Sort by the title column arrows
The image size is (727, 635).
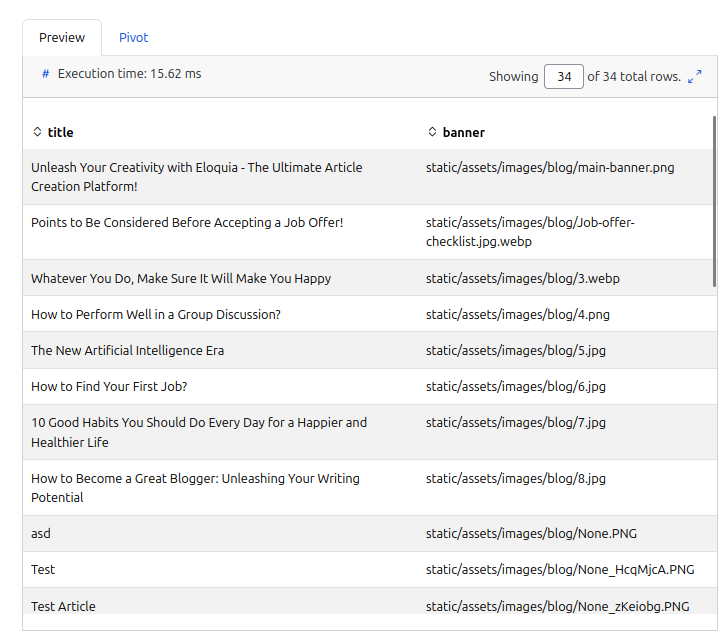pyautogui.click(x=38, y=132)
